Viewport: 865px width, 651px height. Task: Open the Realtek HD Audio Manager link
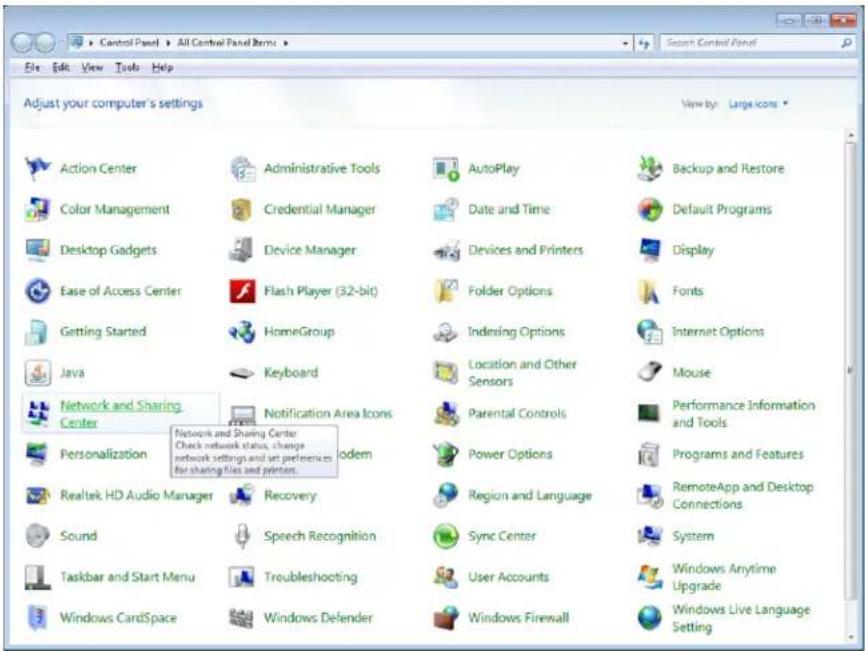coord(136,495)
